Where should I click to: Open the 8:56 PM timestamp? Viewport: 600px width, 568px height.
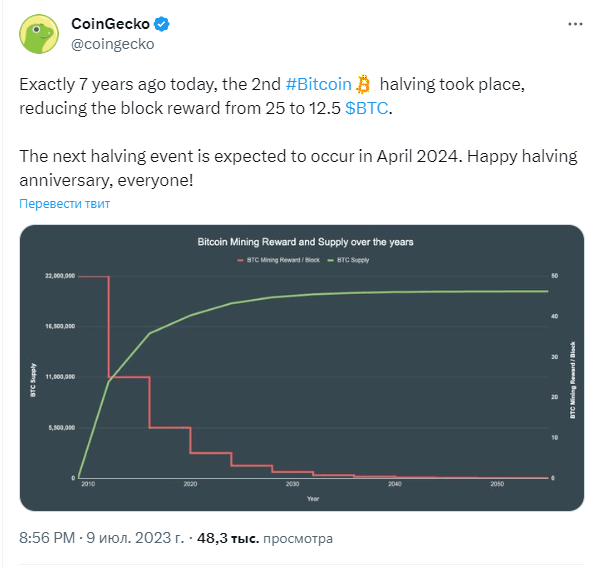coord(47,538)
